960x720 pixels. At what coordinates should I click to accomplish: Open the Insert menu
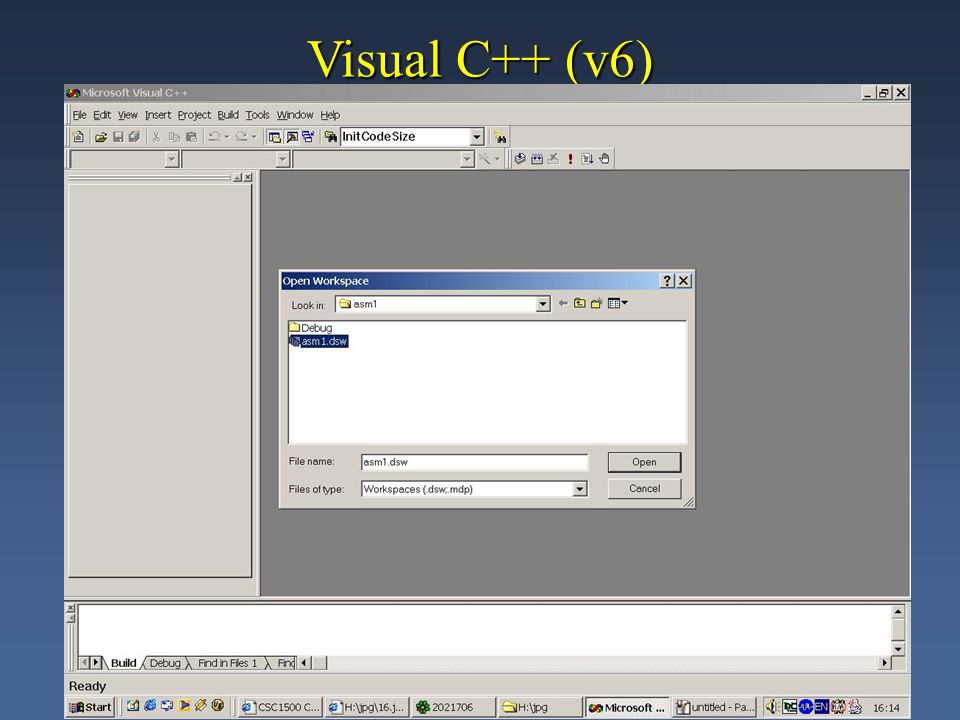pyautogui.click(x=158, y=115)
